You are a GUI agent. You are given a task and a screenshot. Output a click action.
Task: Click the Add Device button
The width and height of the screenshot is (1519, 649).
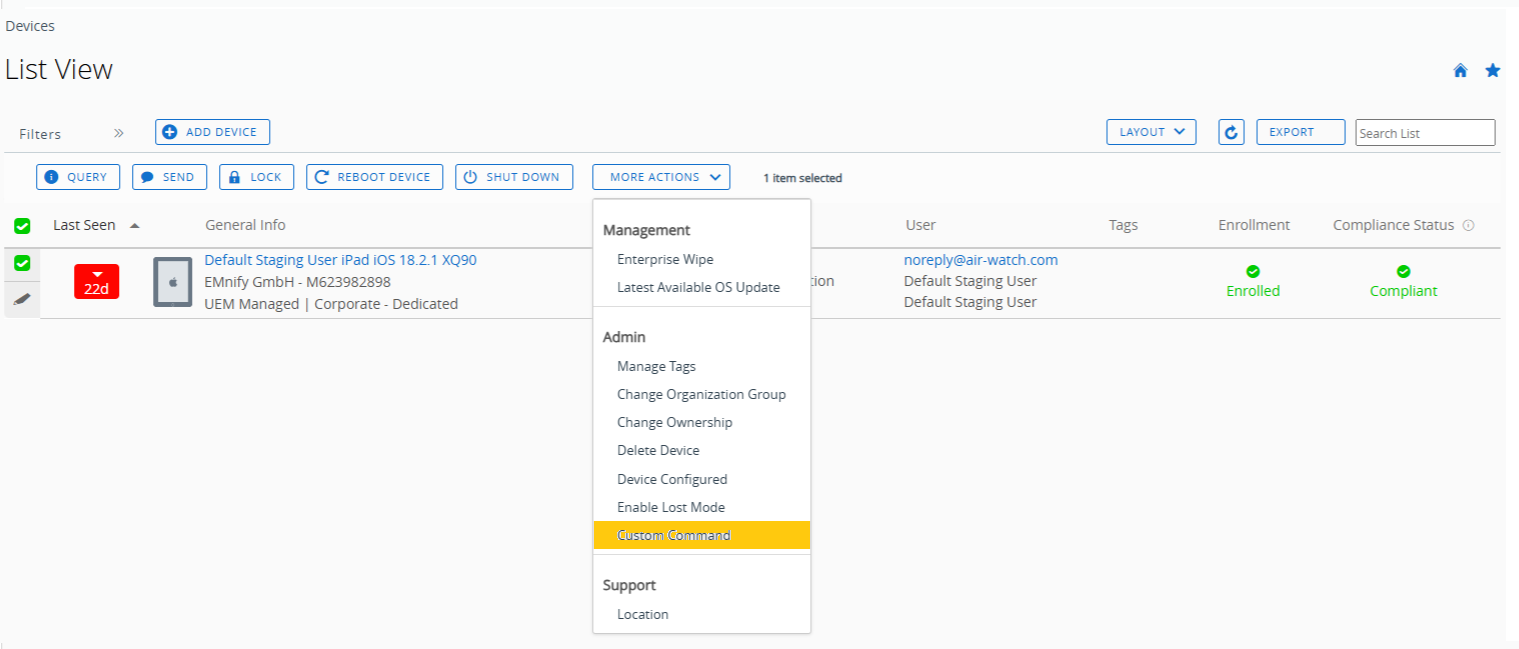coord(212,132)
